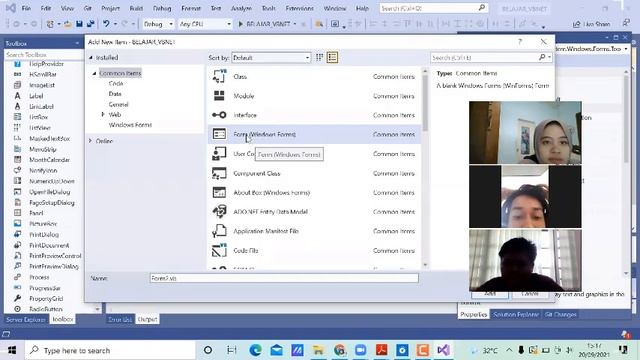Open Zoom from the taskbar
The width and height of the screenshot is (640, 360).
tap(360, 350)
